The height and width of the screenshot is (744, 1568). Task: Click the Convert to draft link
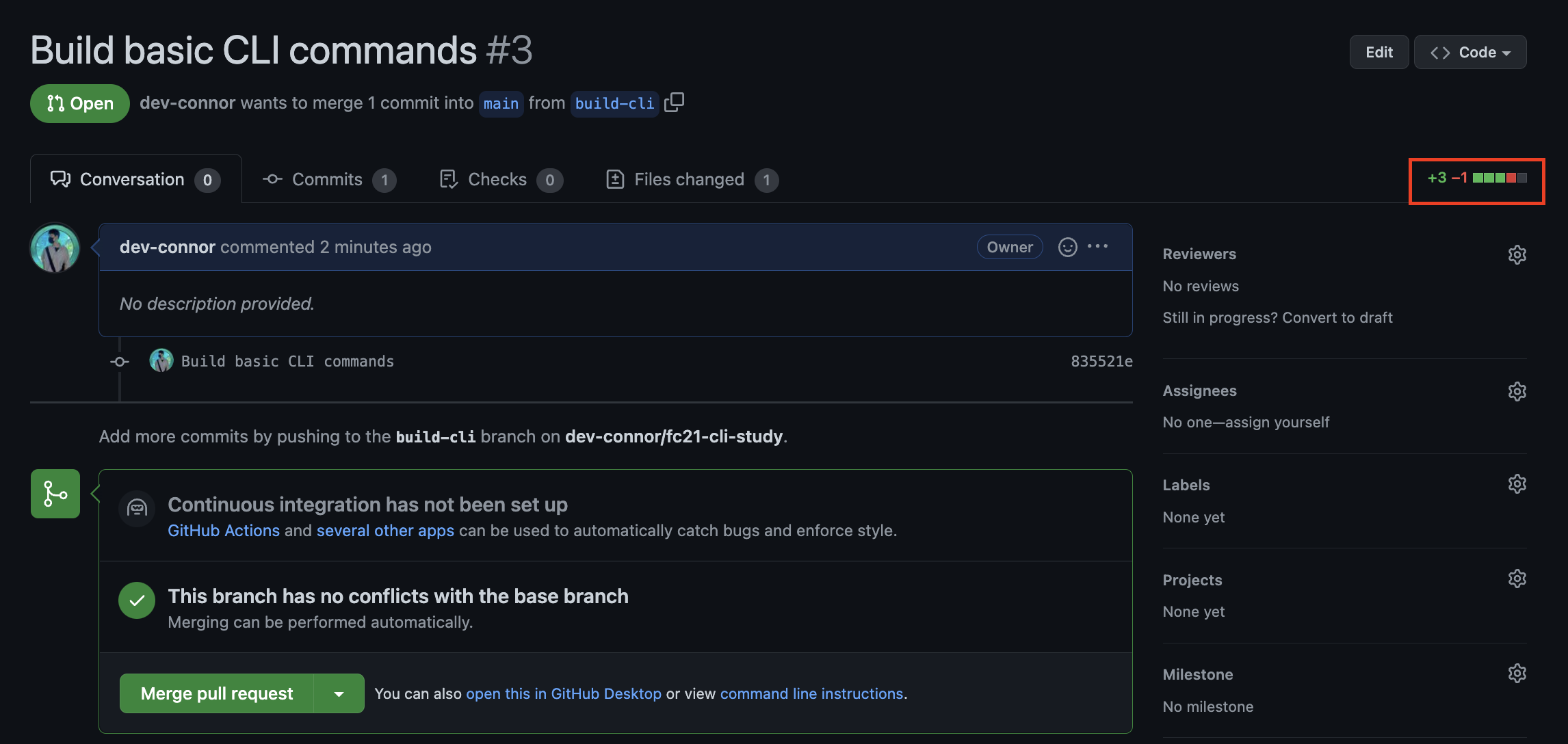pyautogui.click(x=1337, y=317)
